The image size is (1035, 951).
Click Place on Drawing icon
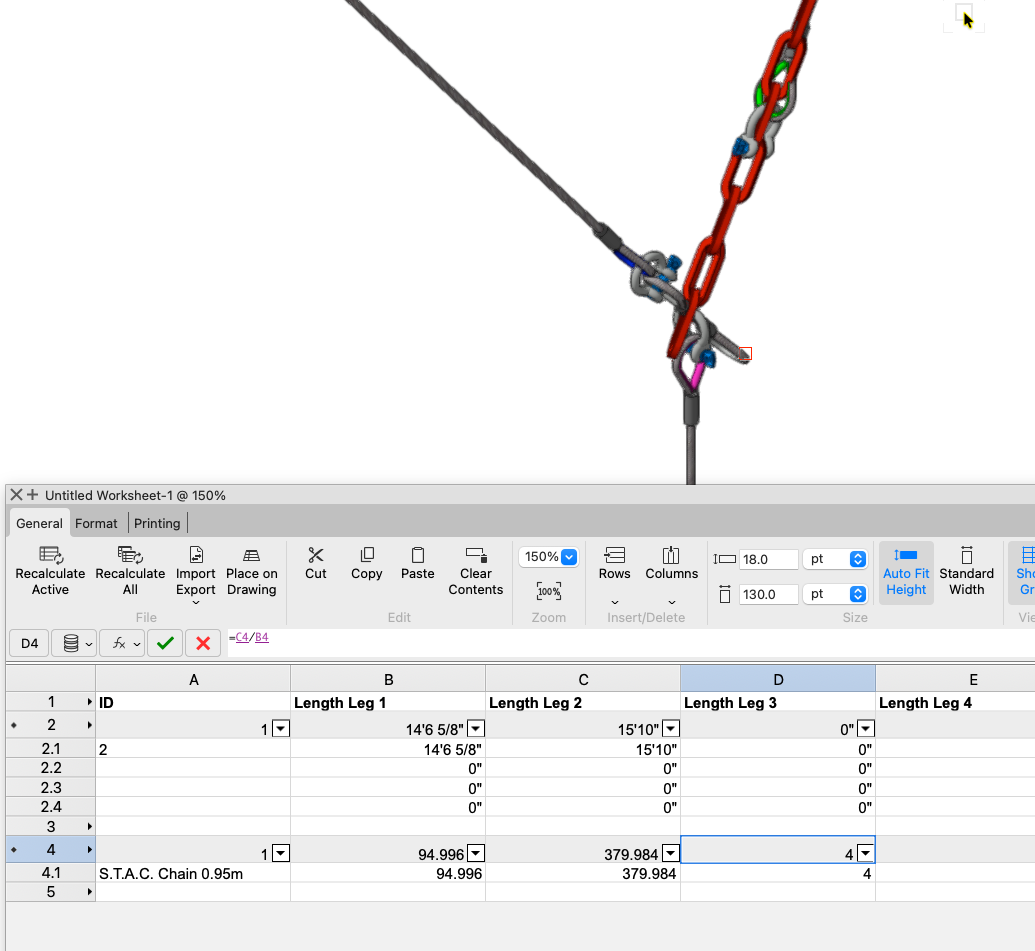251,555
